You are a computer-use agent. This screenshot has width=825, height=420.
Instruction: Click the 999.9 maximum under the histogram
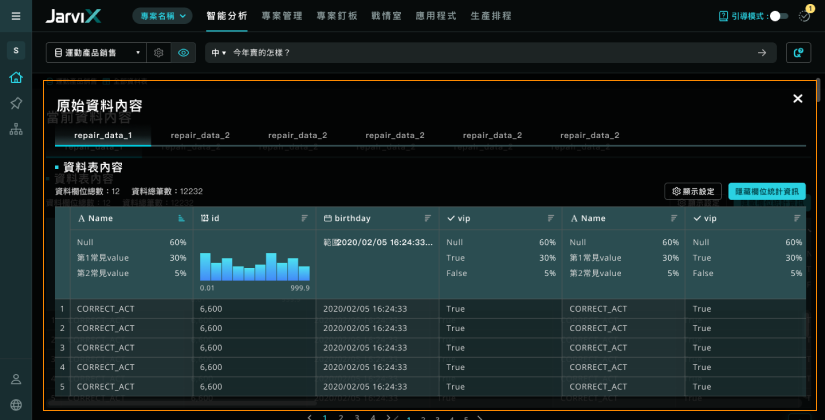[300, 288]
